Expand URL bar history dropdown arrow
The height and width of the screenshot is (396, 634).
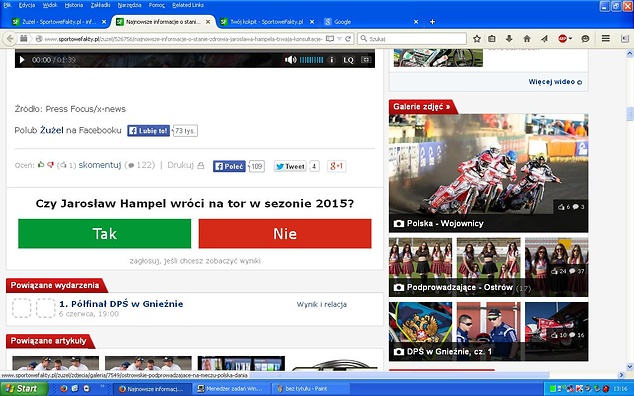(339, 39)
